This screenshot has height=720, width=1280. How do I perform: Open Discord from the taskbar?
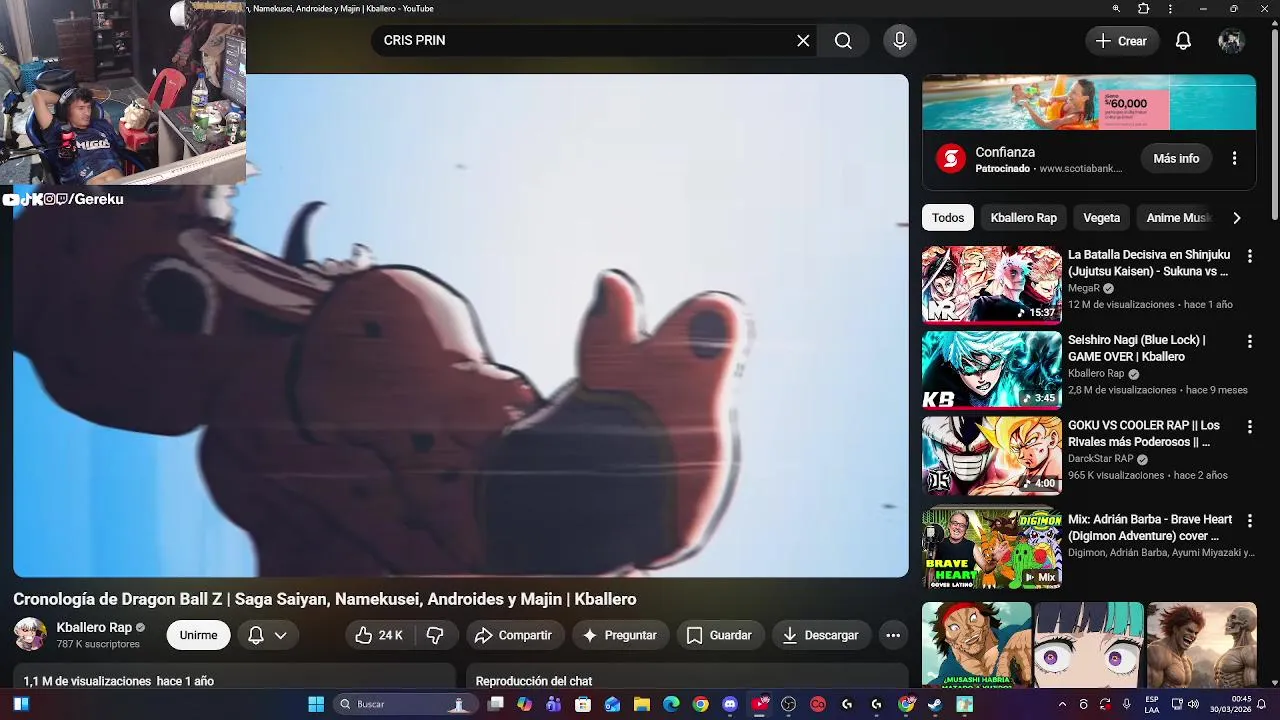(x=730, y=704)
